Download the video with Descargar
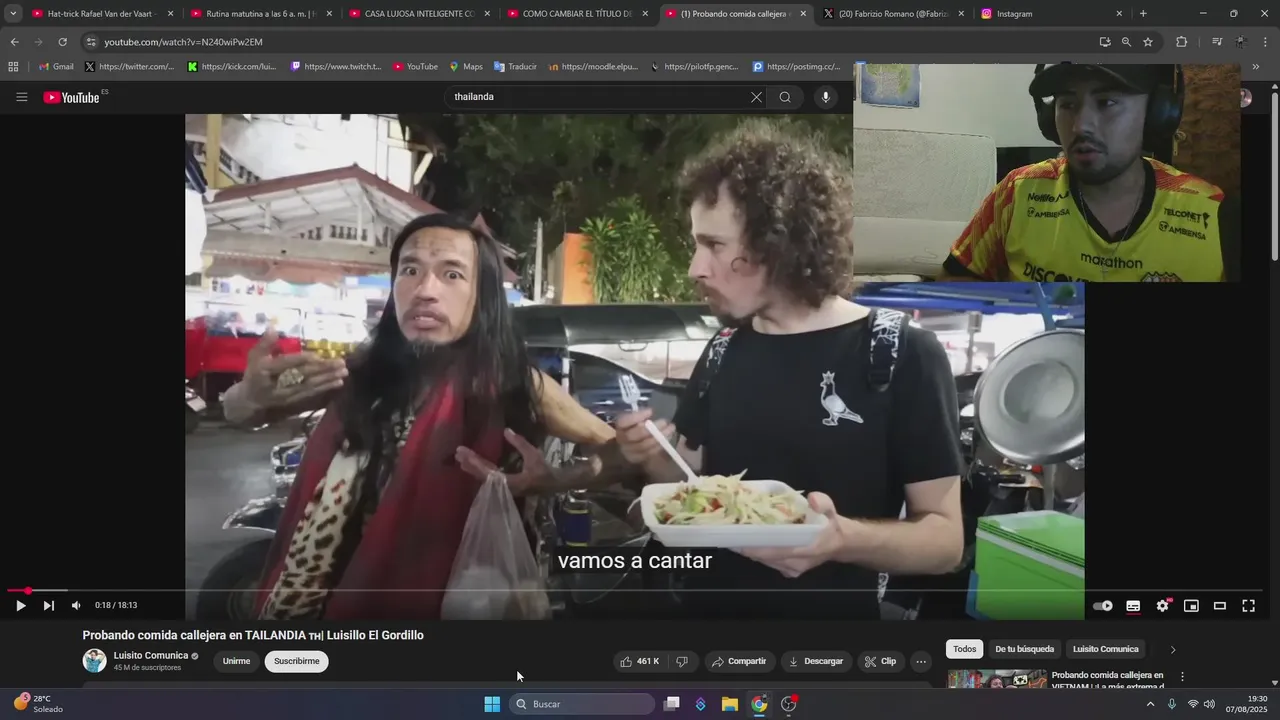Image resolution: width=1280 pixels, height=720 pixels. click(816, 661)
